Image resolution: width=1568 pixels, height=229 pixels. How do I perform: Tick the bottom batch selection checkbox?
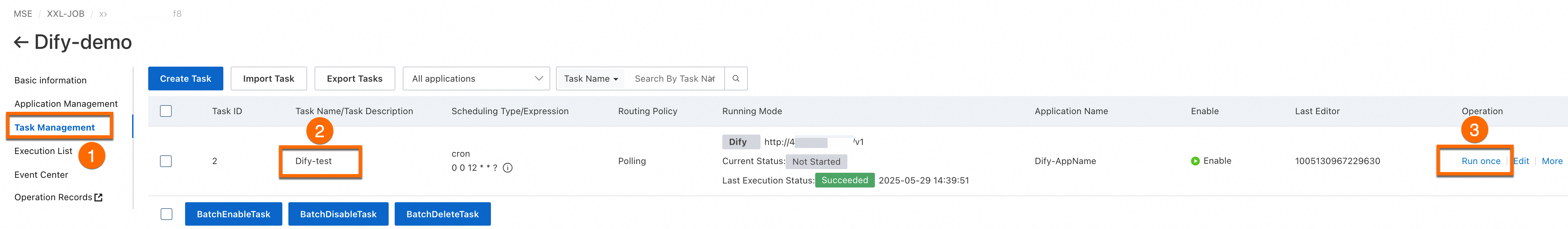[166, 214]
